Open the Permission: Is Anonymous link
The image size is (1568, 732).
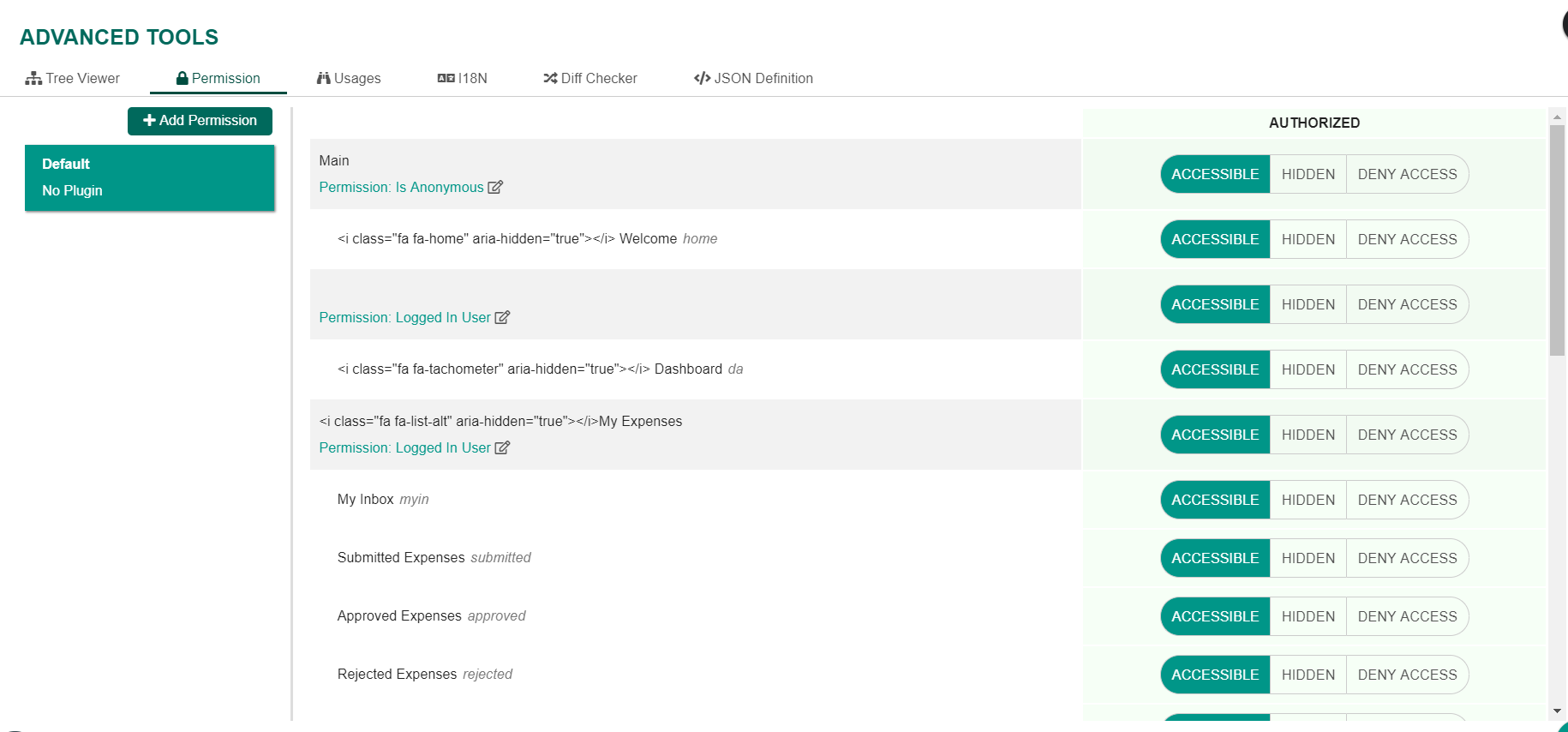point(401,187)
